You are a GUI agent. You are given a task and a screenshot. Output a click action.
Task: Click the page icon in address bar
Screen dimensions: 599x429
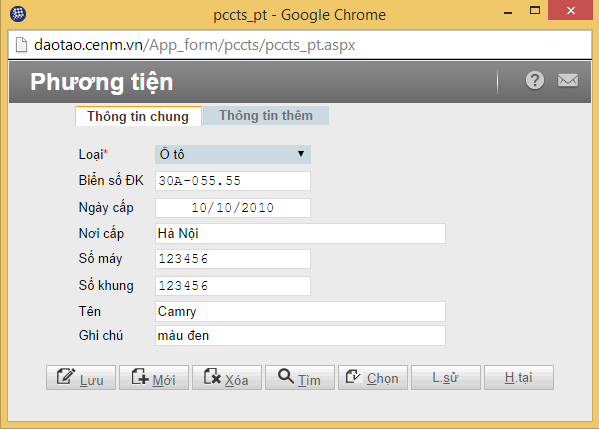pos(21,45)
